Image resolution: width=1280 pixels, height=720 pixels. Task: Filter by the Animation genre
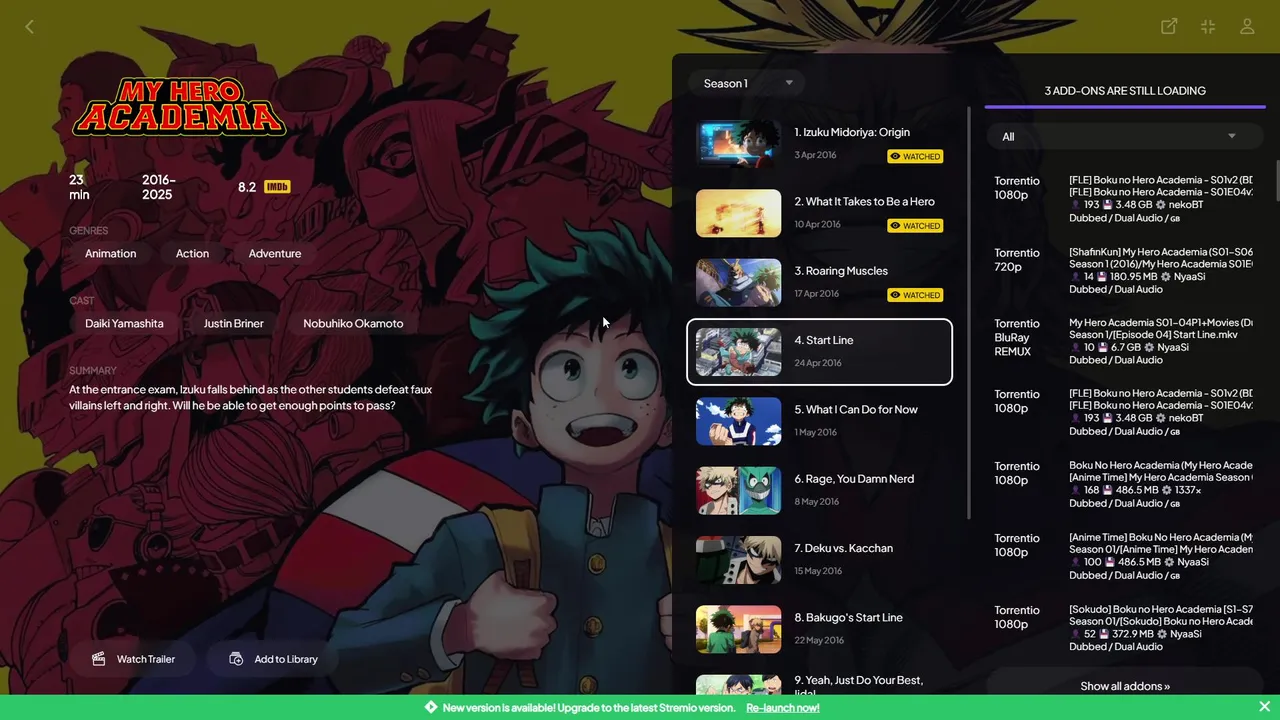(x=110, y=253)
